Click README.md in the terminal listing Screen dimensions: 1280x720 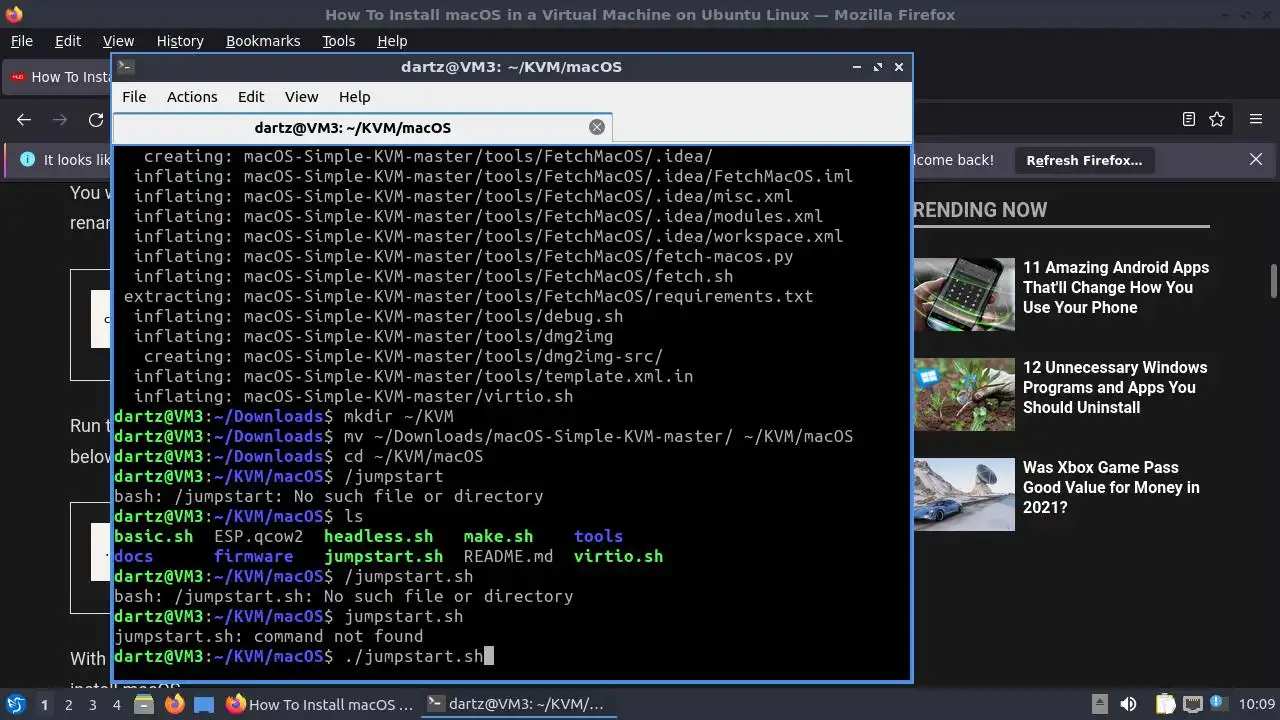[508, 556]
